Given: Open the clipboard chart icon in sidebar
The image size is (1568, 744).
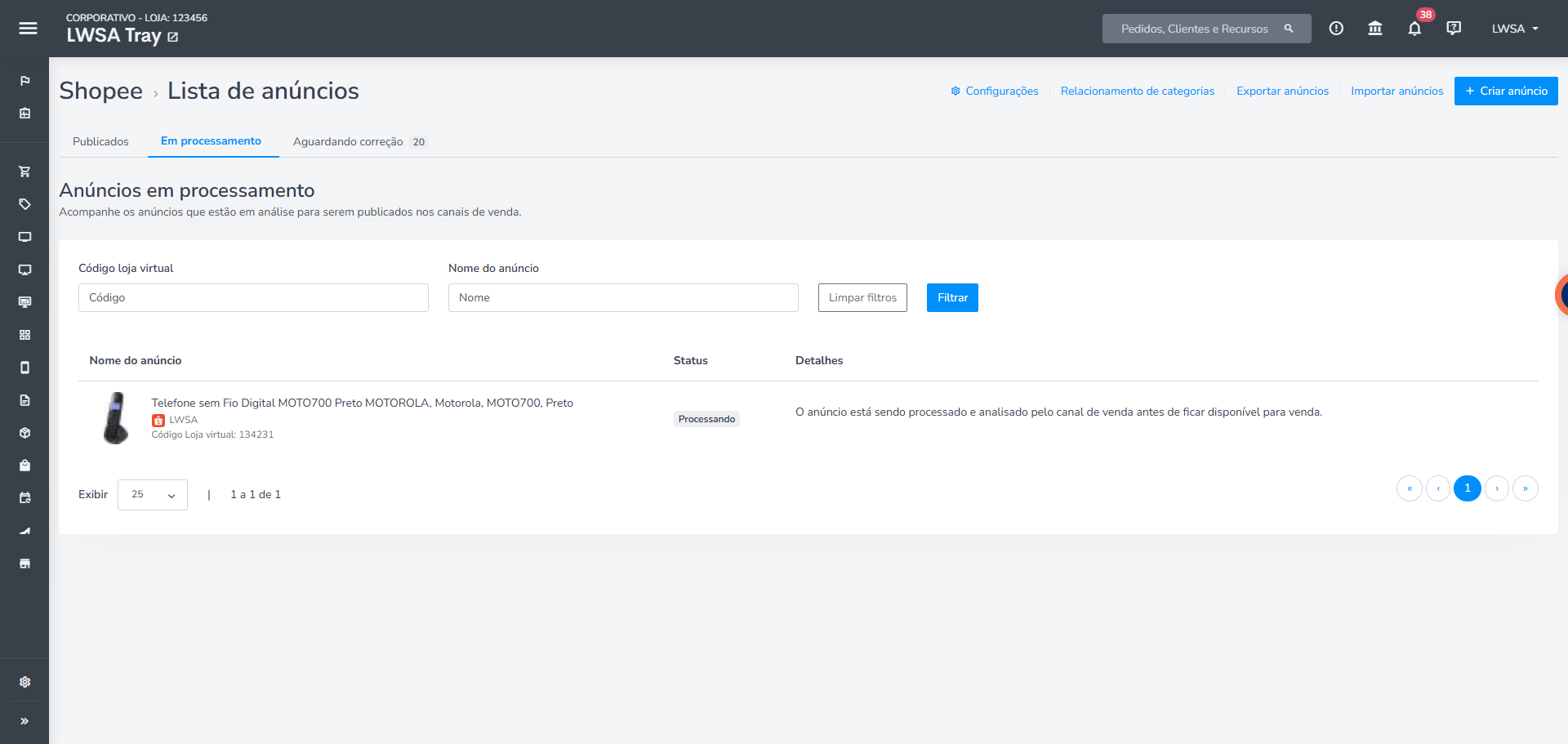Looking at the screenshot, I should coord(24,114).
